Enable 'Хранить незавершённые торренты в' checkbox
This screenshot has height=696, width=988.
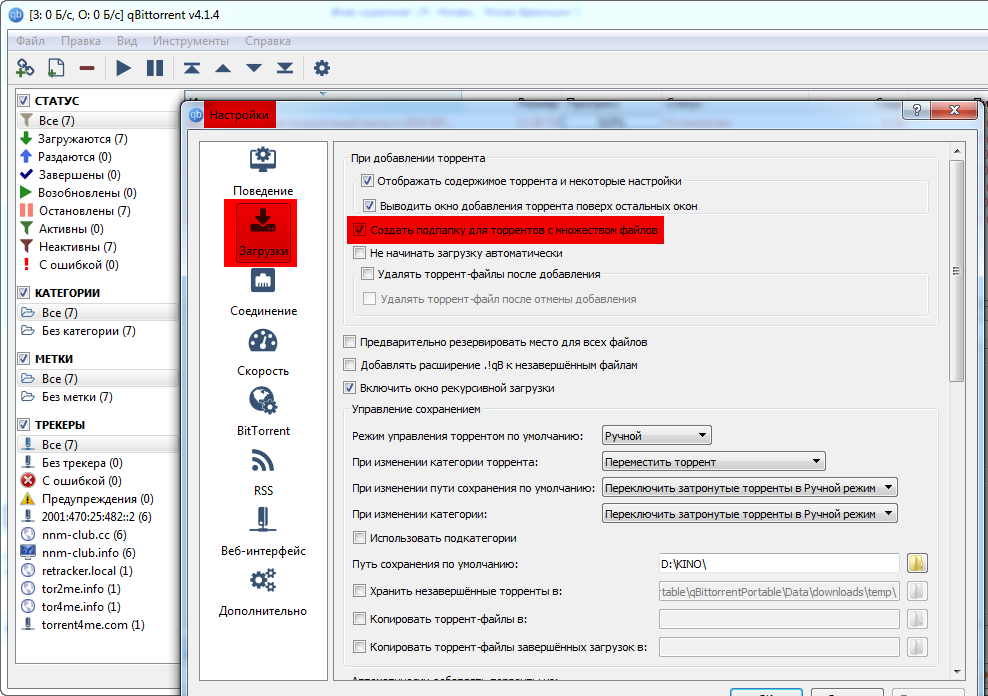359,591
